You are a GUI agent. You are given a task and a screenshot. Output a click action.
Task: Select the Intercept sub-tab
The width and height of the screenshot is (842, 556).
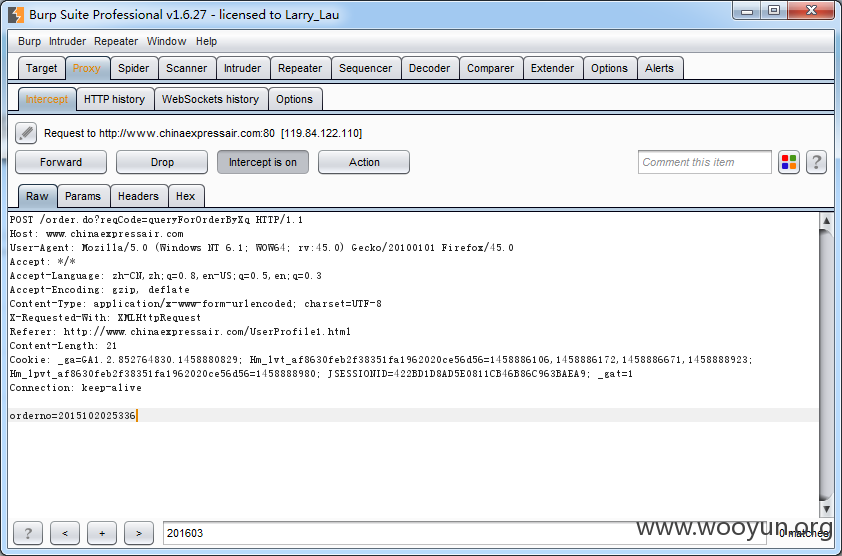click(x=47, y=99)
